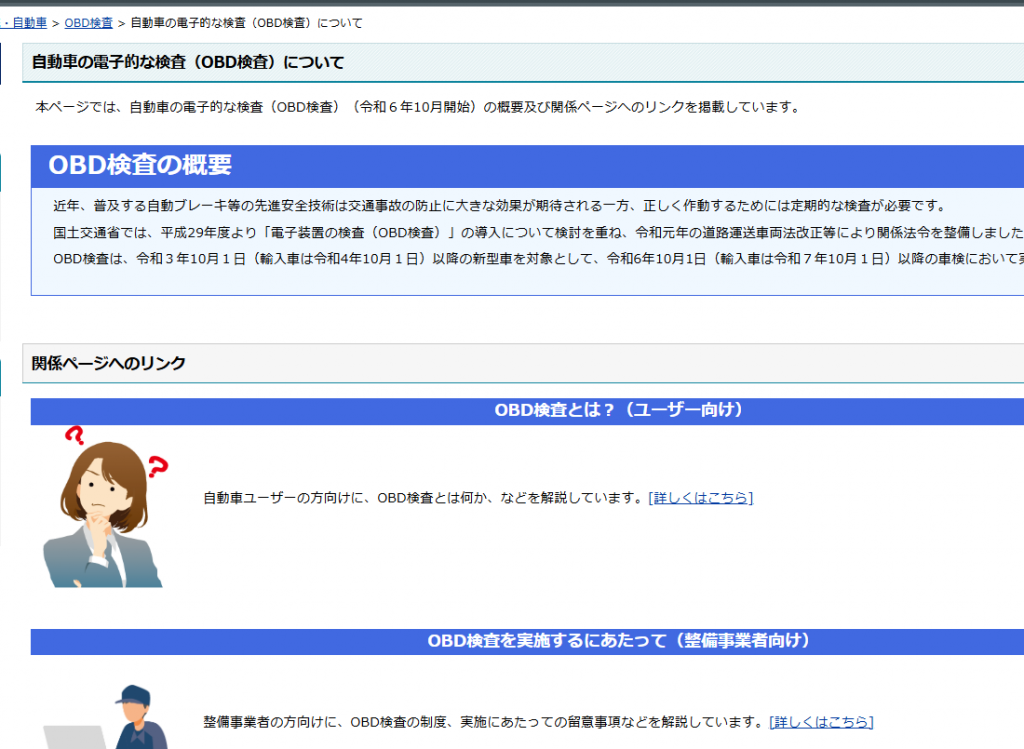The height and width of the screenshot is (749, 1024).
Task: Click the laptop image beside mechanic
Action: coord(74,737)
